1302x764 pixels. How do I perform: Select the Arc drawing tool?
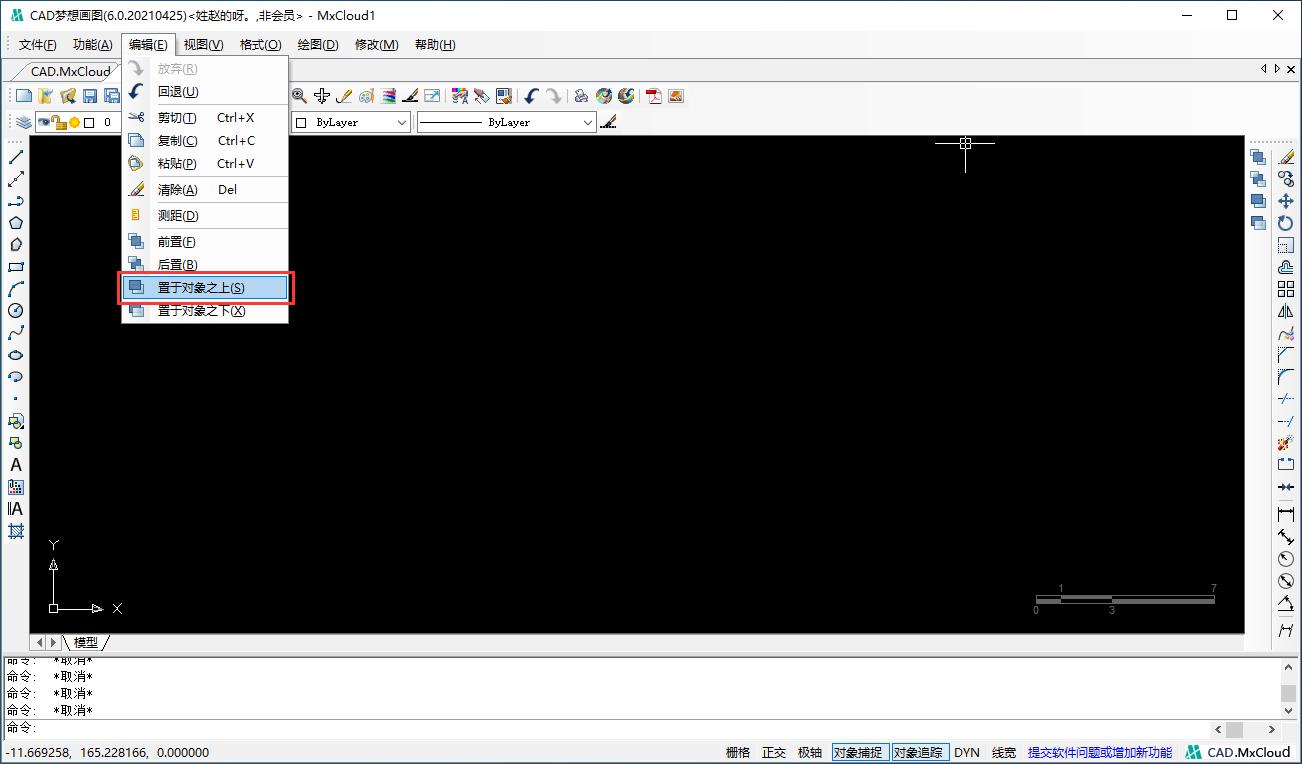click(x=16, y=289)
